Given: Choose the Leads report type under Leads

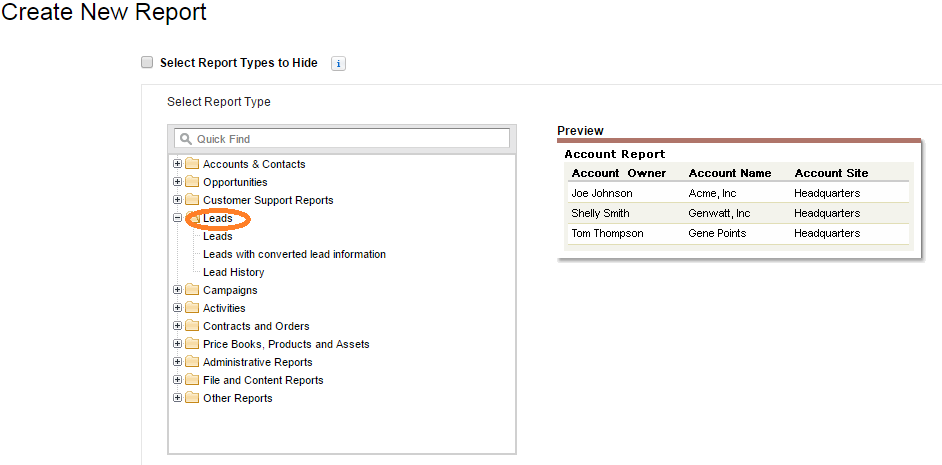Looking at the screenshot, I should 217,236.
